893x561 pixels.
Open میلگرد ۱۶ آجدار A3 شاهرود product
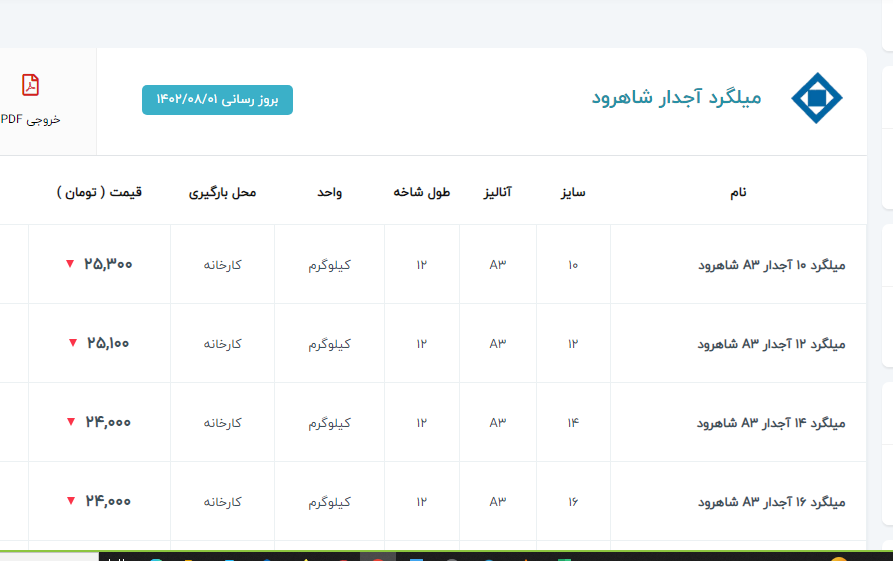pyautogui.click(x=771, y=502)
